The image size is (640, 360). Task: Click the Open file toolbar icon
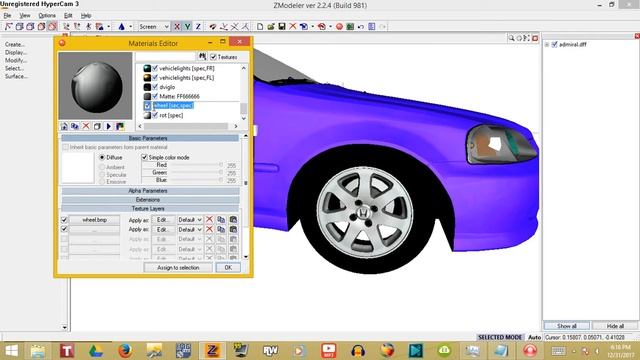tap(271, 27)
